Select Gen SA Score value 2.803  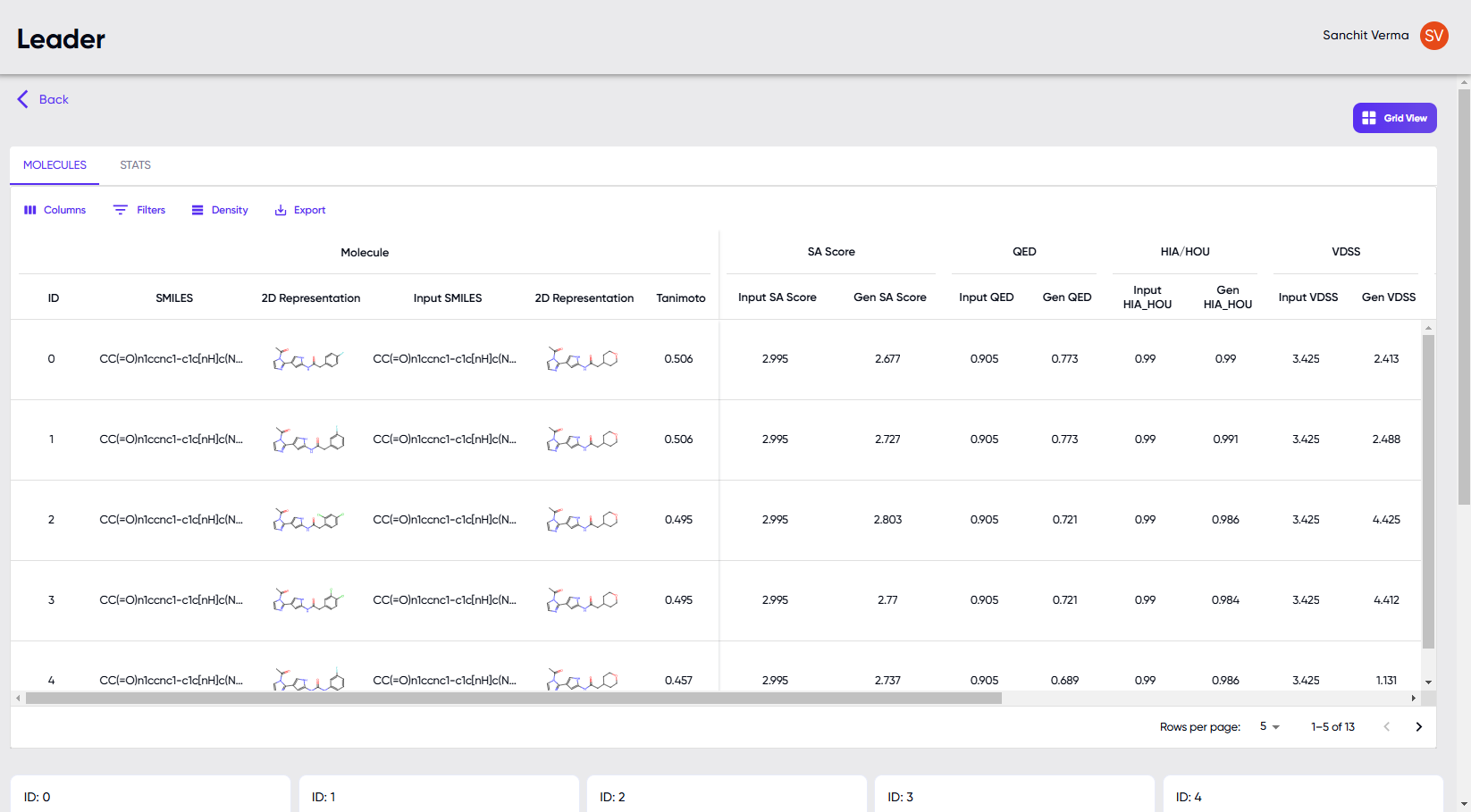[887, 520]
